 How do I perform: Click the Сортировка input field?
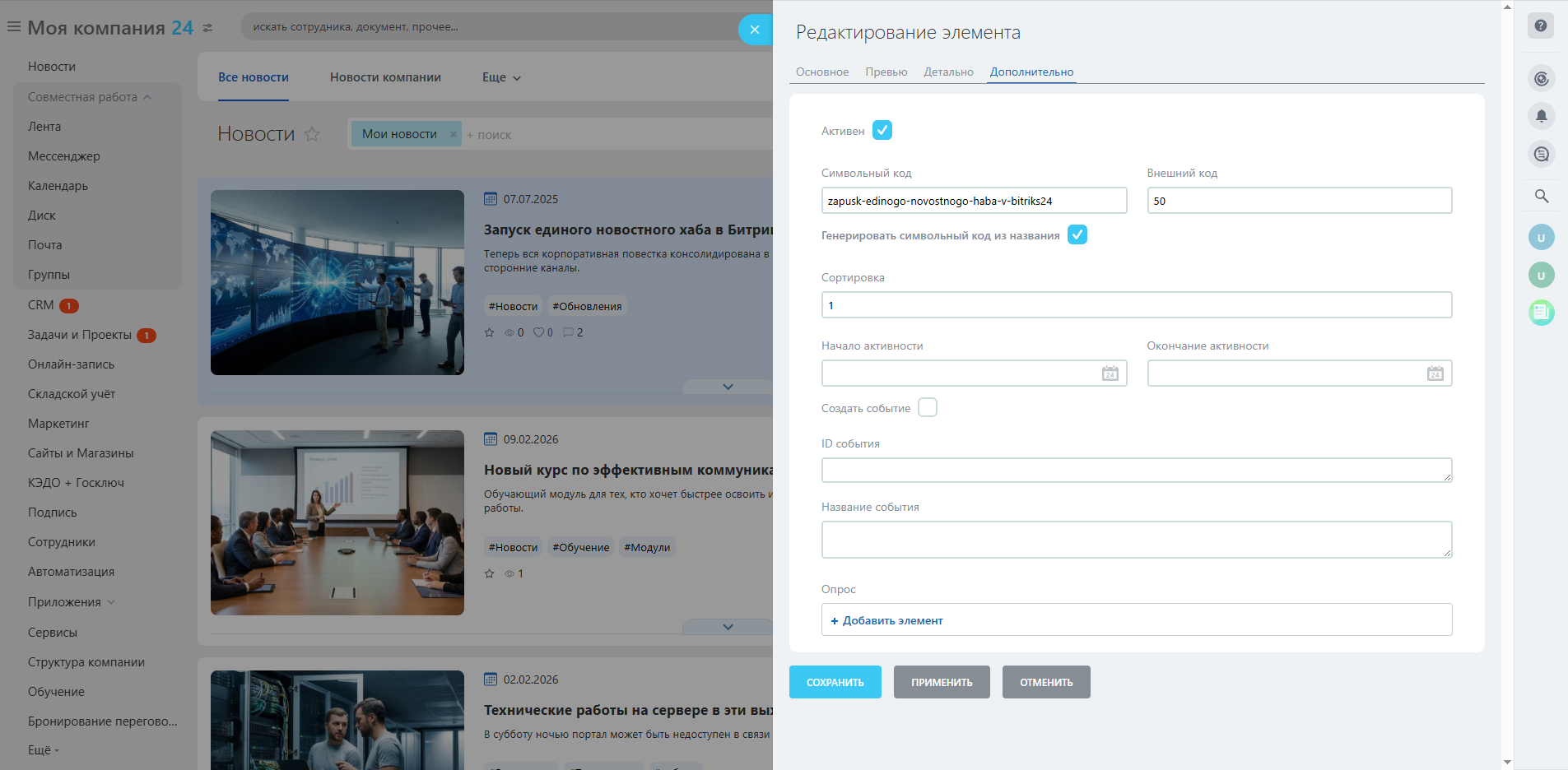(x=1136, y=305)
